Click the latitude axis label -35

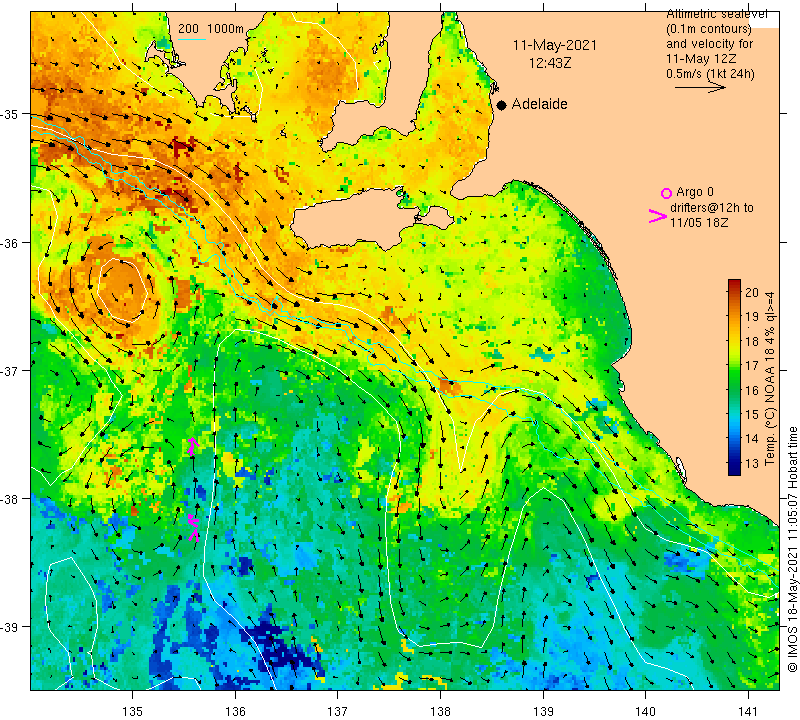10,114
